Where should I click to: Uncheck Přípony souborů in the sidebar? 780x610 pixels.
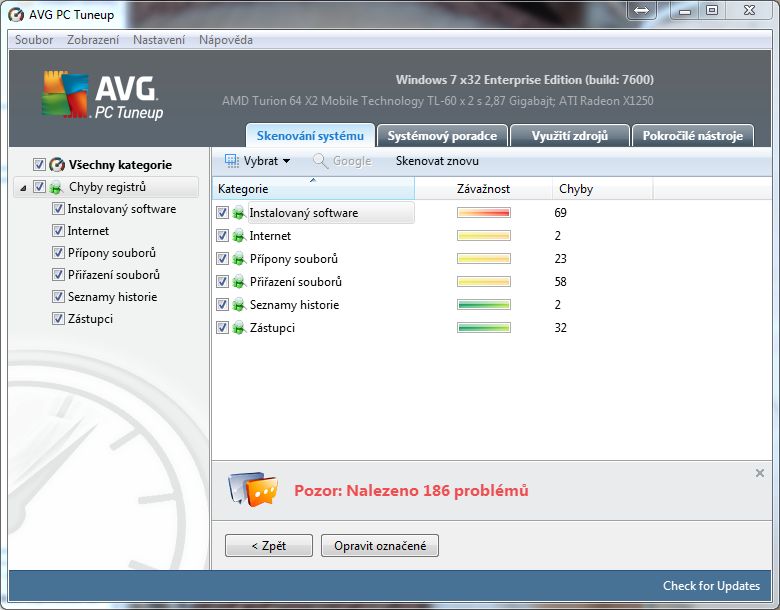(58, 252)
